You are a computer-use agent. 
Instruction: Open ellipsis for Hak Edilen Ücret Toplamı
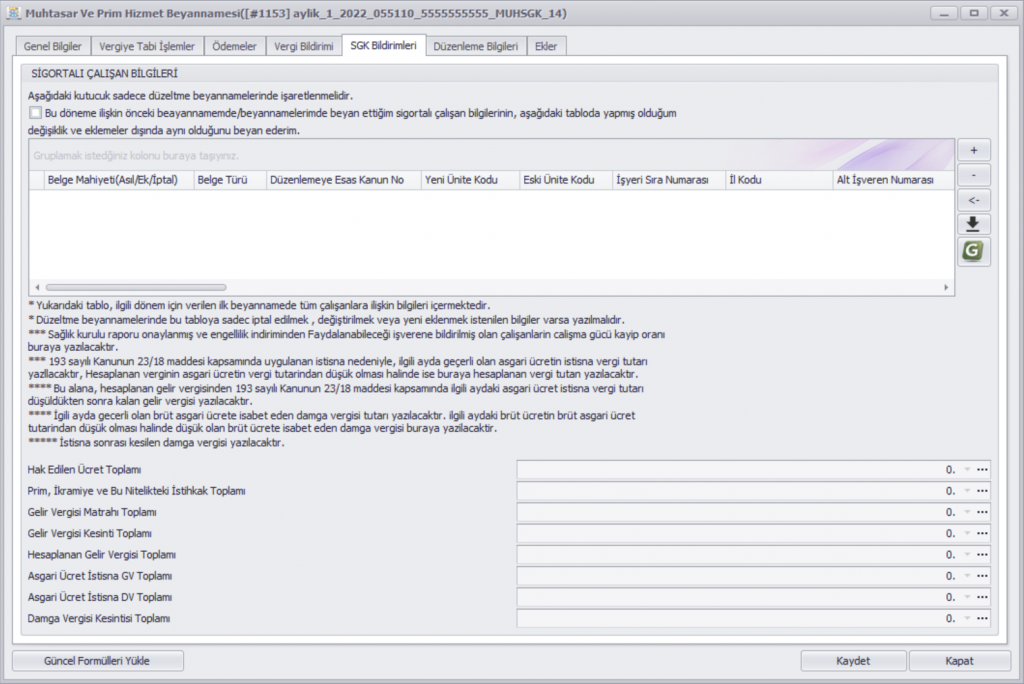[982, 470]
